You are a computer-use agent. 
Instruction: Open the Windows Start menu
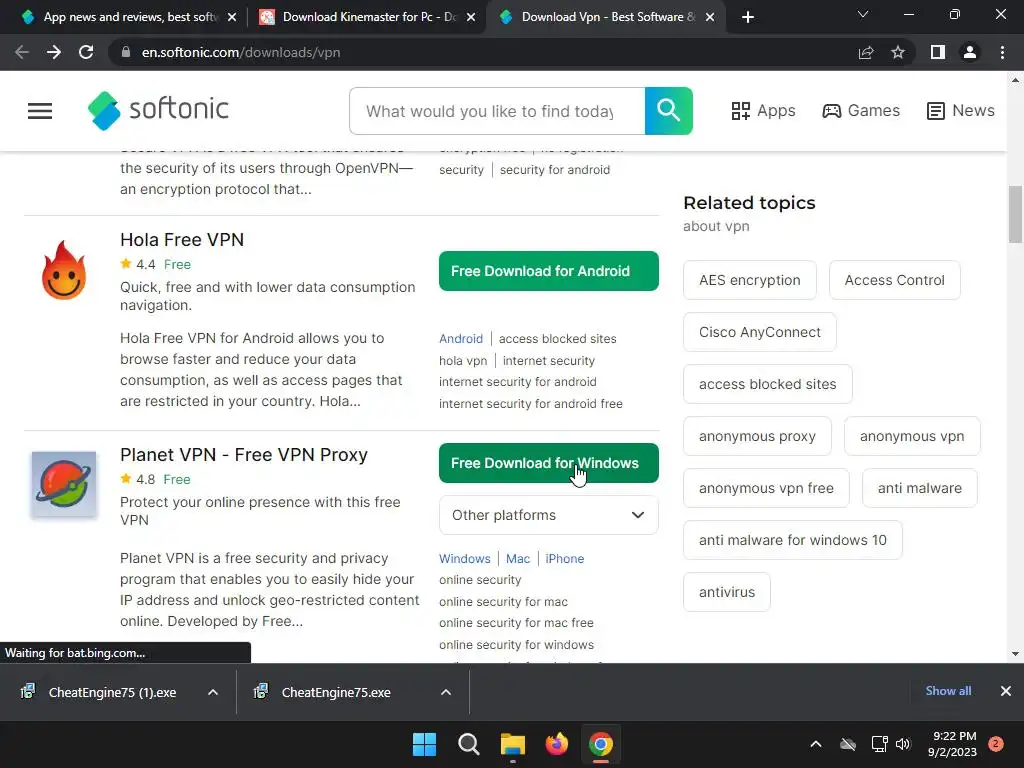(x=424, y=744)
